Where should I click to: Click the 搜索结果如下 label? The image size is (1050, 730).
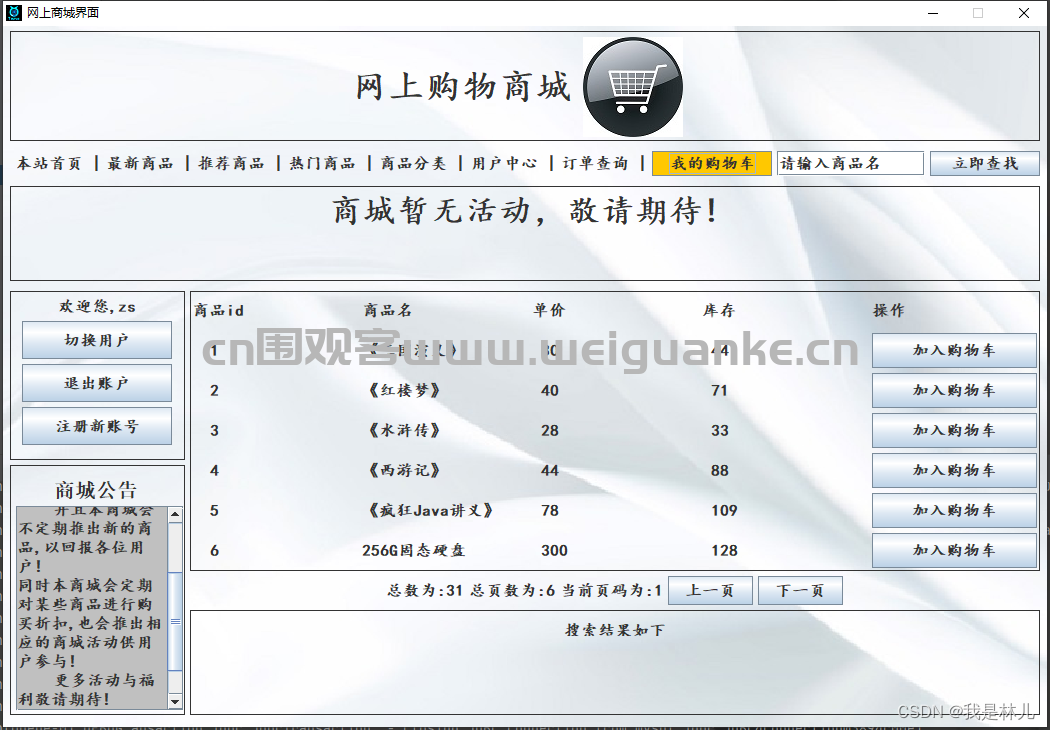pyautogui.click(x=615, y=630)
